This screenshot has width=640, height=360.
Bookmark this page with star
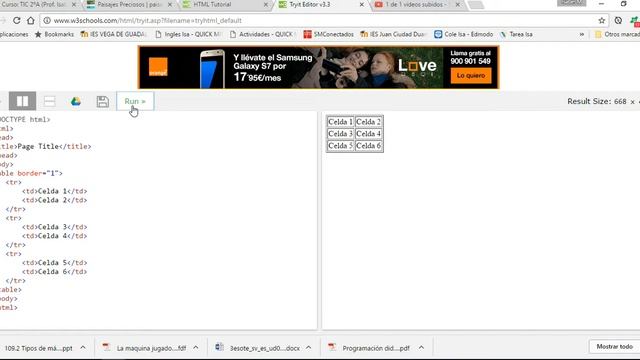[602, 20]
